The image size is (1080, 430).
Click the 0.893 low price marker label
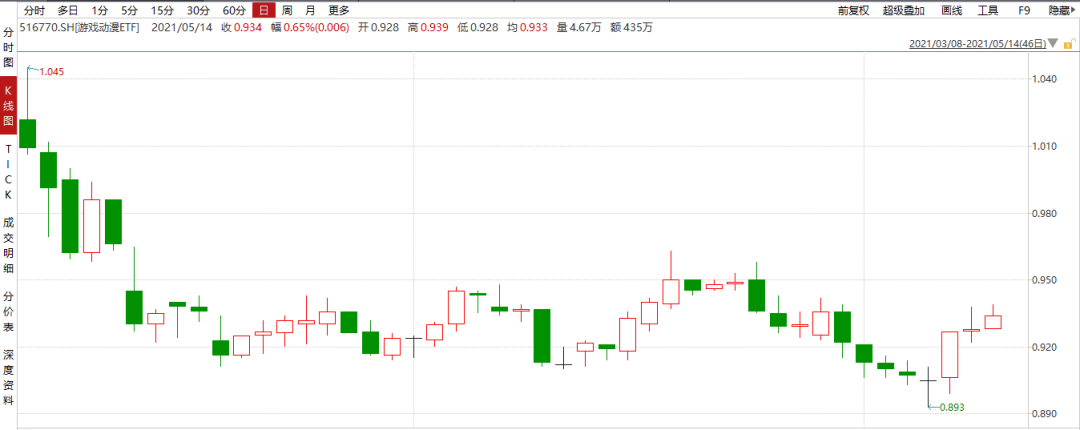(952, 407)
